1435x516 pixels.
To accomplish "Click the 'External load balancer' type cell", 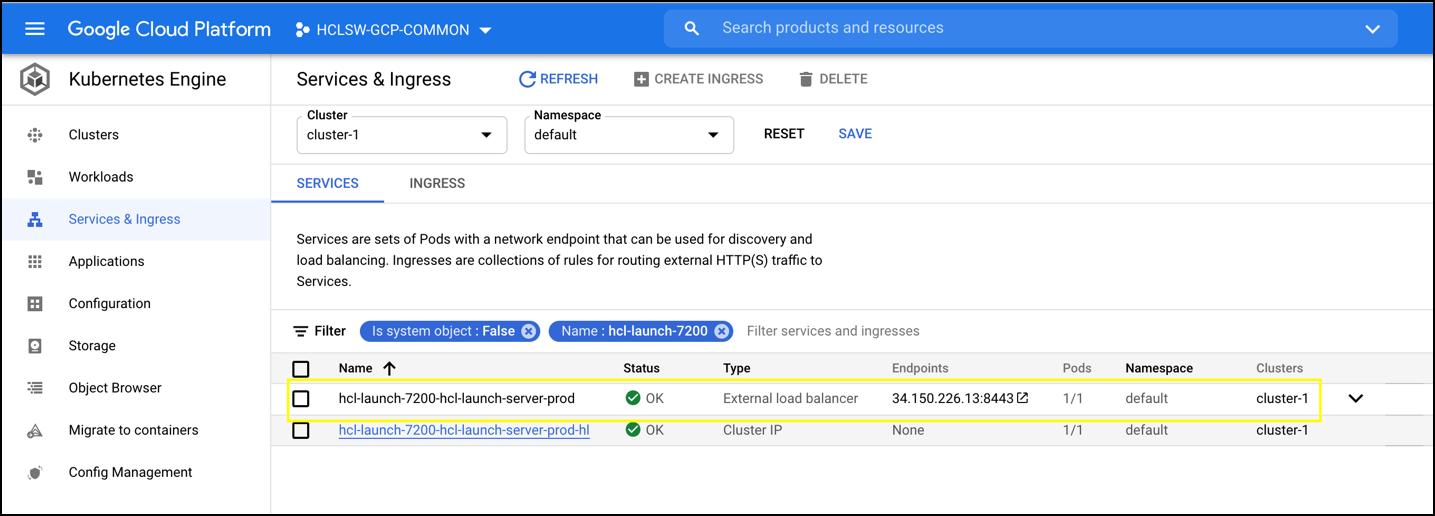I will pyautogui.click(x=790, y=398).
